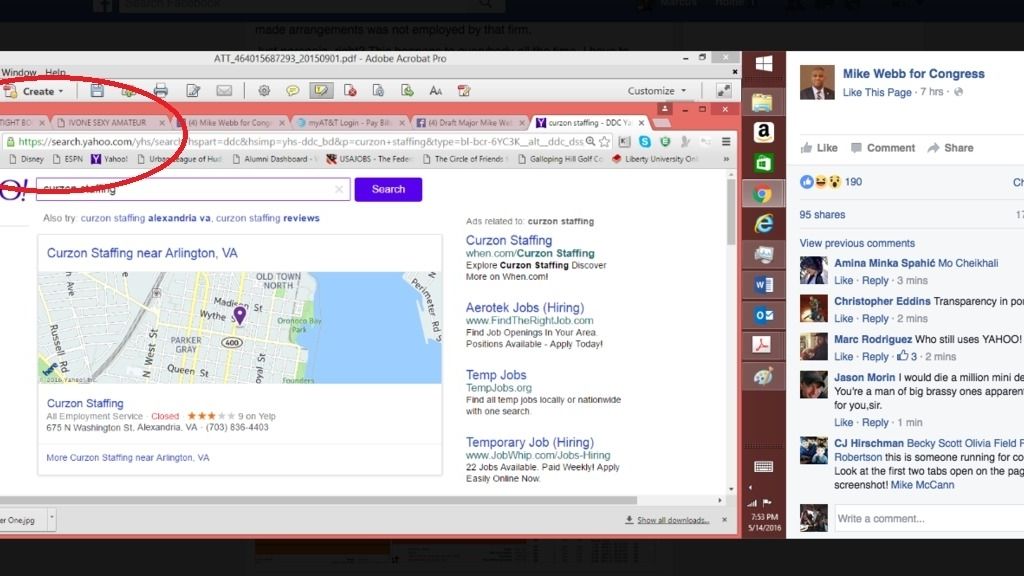The width and height of the screenshot is (1024, 576).
Task: Click the curzon staffing reviews suggestion
Action: tap(268, 218)
